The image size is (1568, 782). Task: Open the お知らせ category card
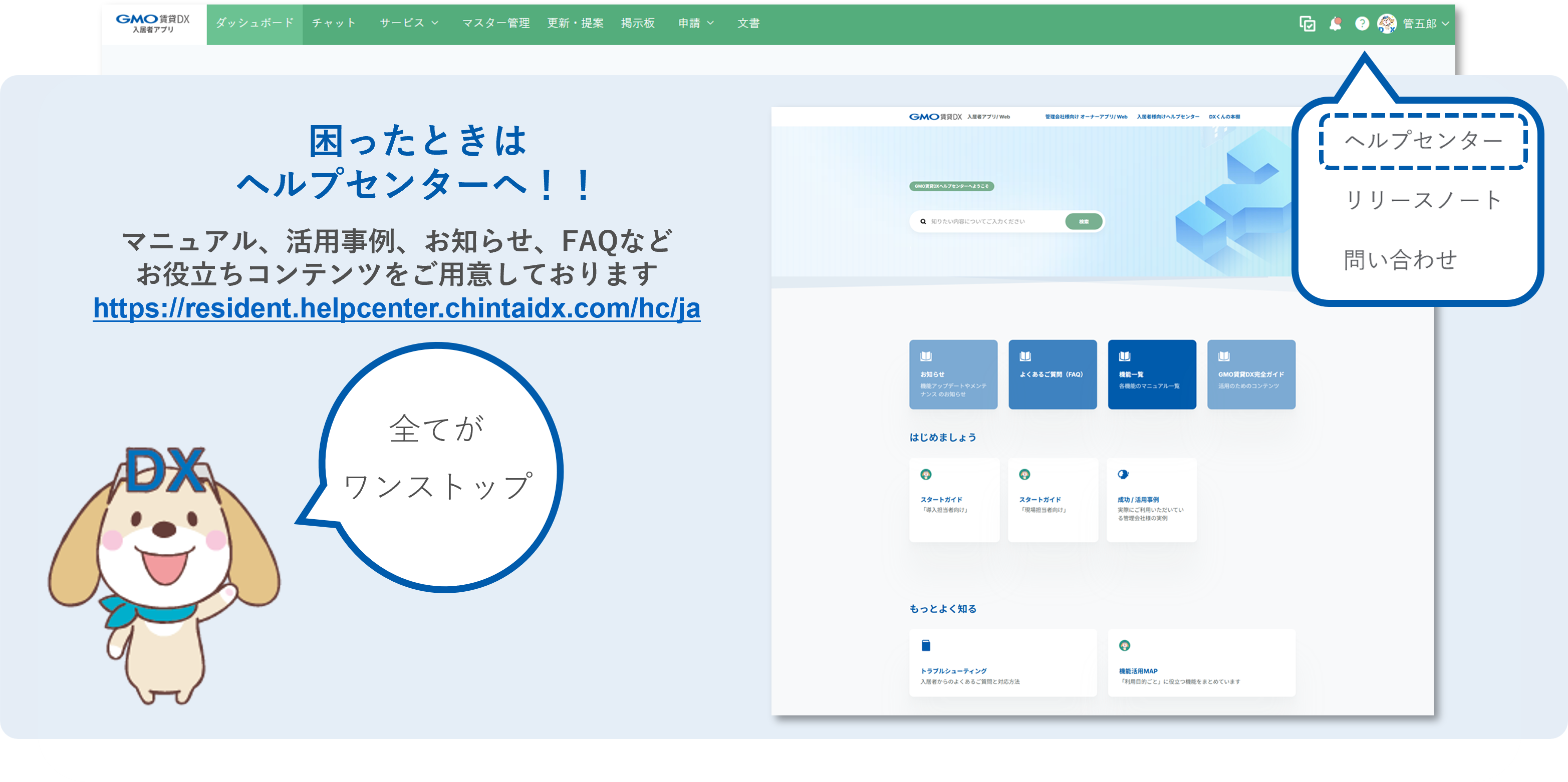(x=953, y=374)
